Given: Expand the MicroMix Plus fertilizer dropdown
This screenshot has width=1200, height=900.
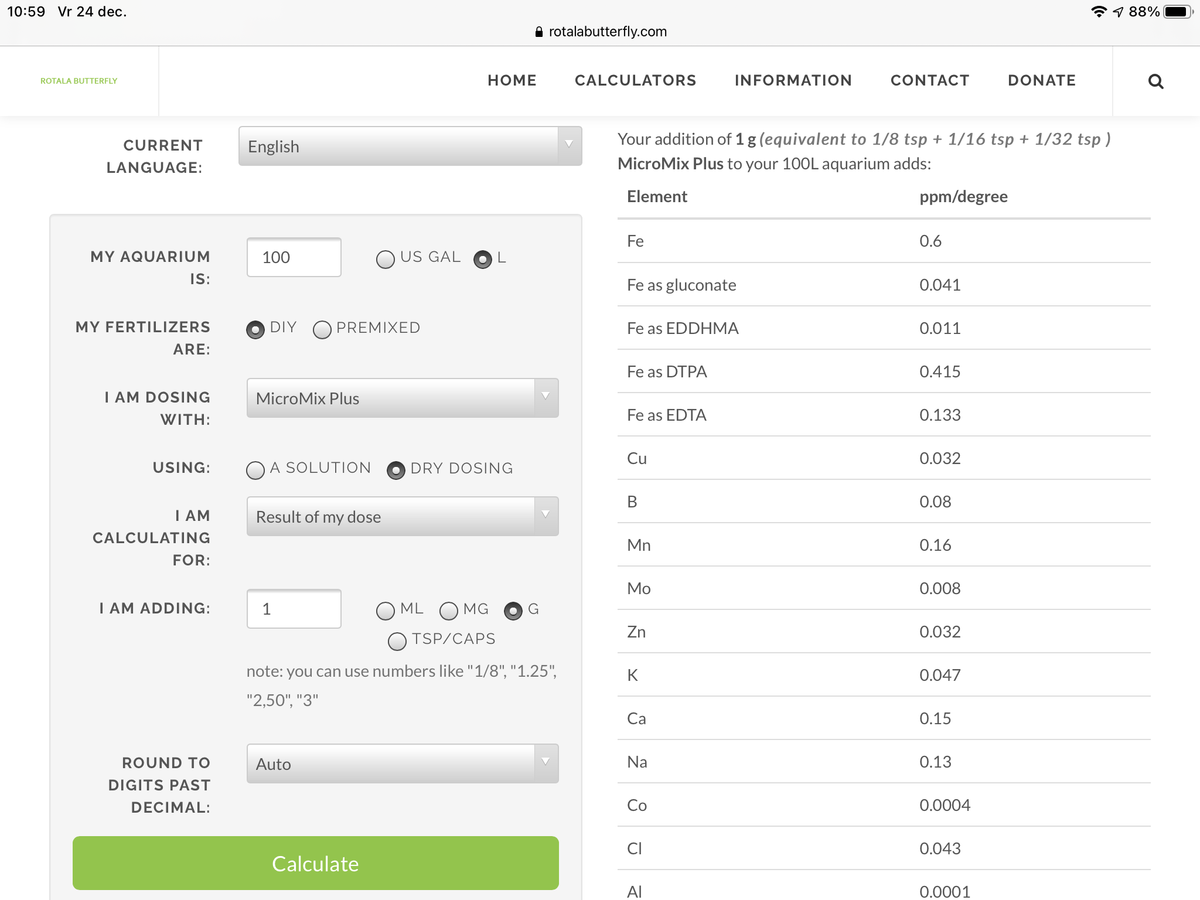Looking at the screenshot, I should pos(402,398).
